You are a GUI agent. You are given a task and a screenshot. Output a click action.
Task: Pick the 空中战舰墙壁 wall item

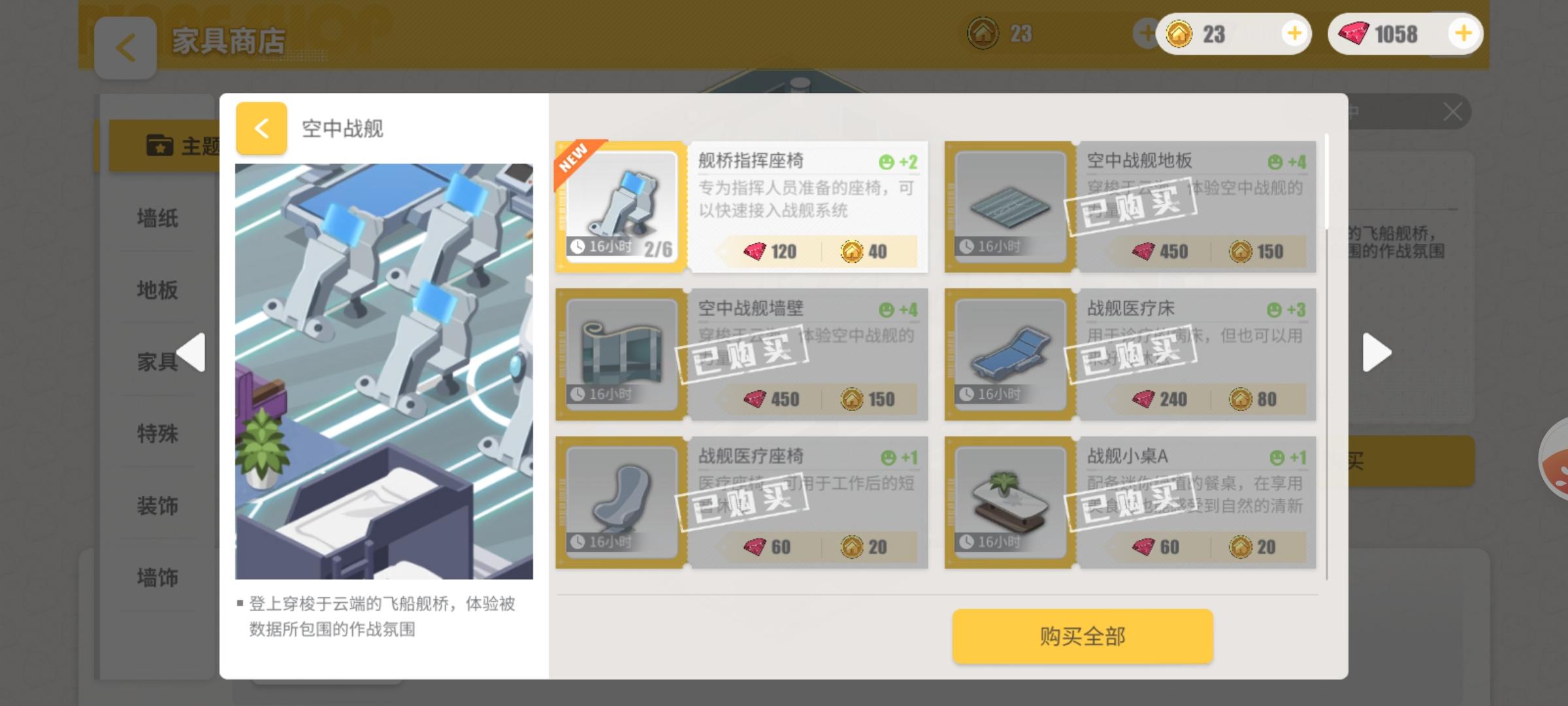(742, 355)
